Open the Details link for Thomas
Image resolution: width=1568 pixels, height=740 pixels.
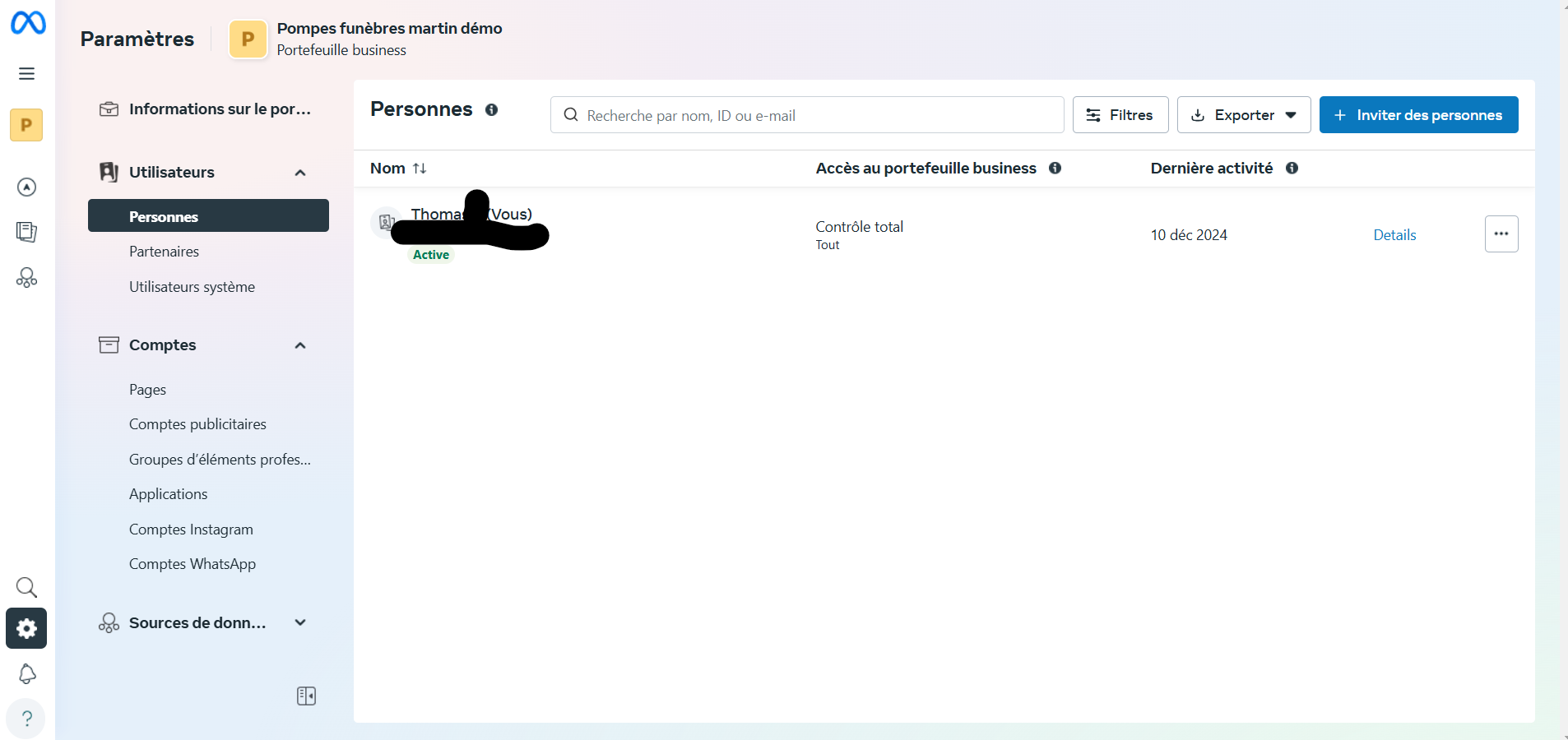tap(1394, 235)
